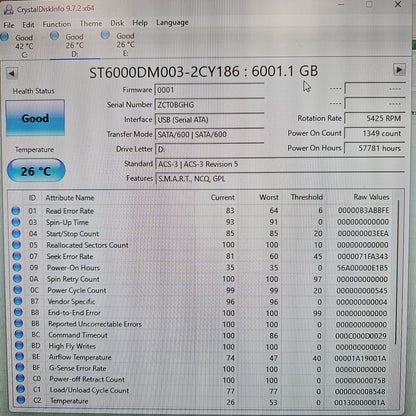Click the Interface field USB (Serial ATA)
This screenshot has width=416, height=416.
point(209,120)
